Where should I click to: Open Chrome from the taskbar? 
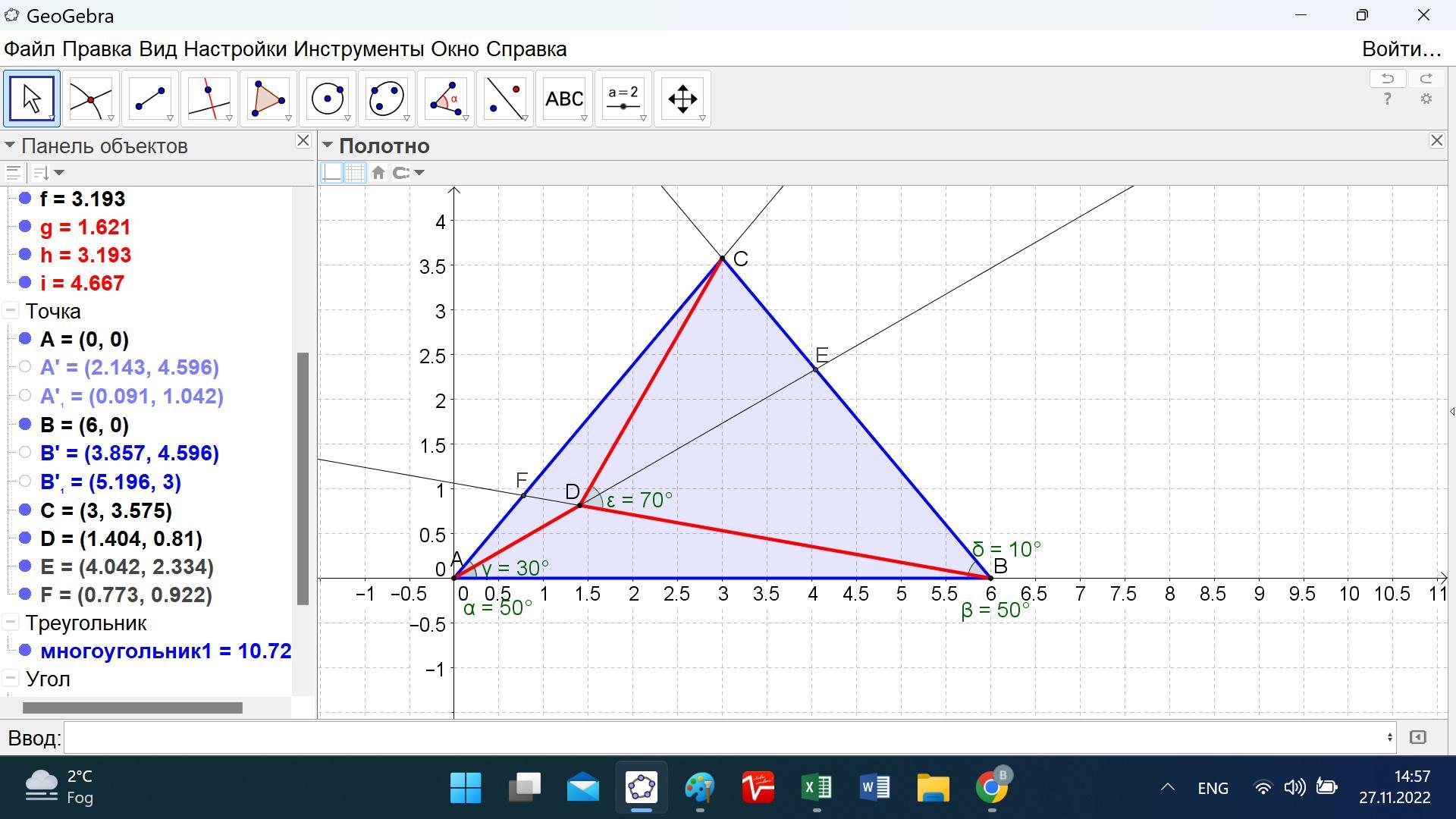(x=992, y=788)
